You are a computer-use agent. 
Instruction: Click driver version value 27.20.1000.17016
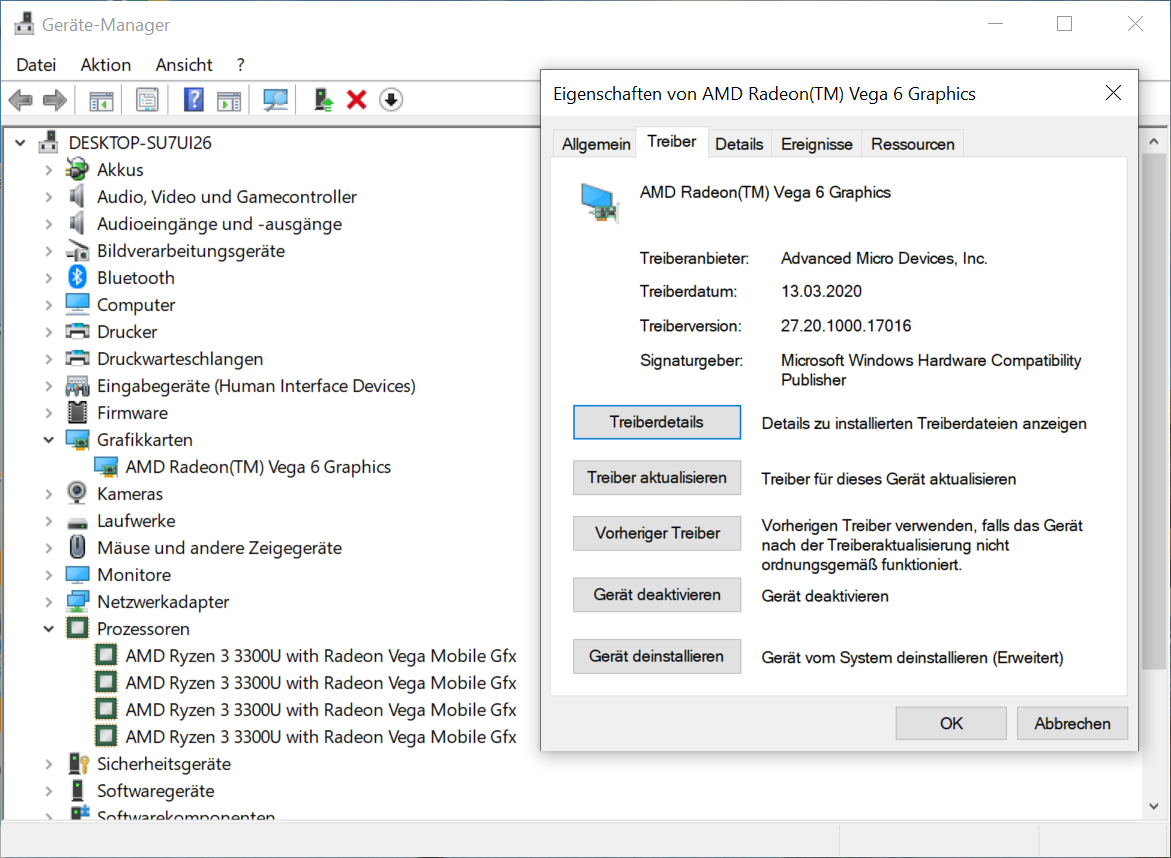click(845, 326)
